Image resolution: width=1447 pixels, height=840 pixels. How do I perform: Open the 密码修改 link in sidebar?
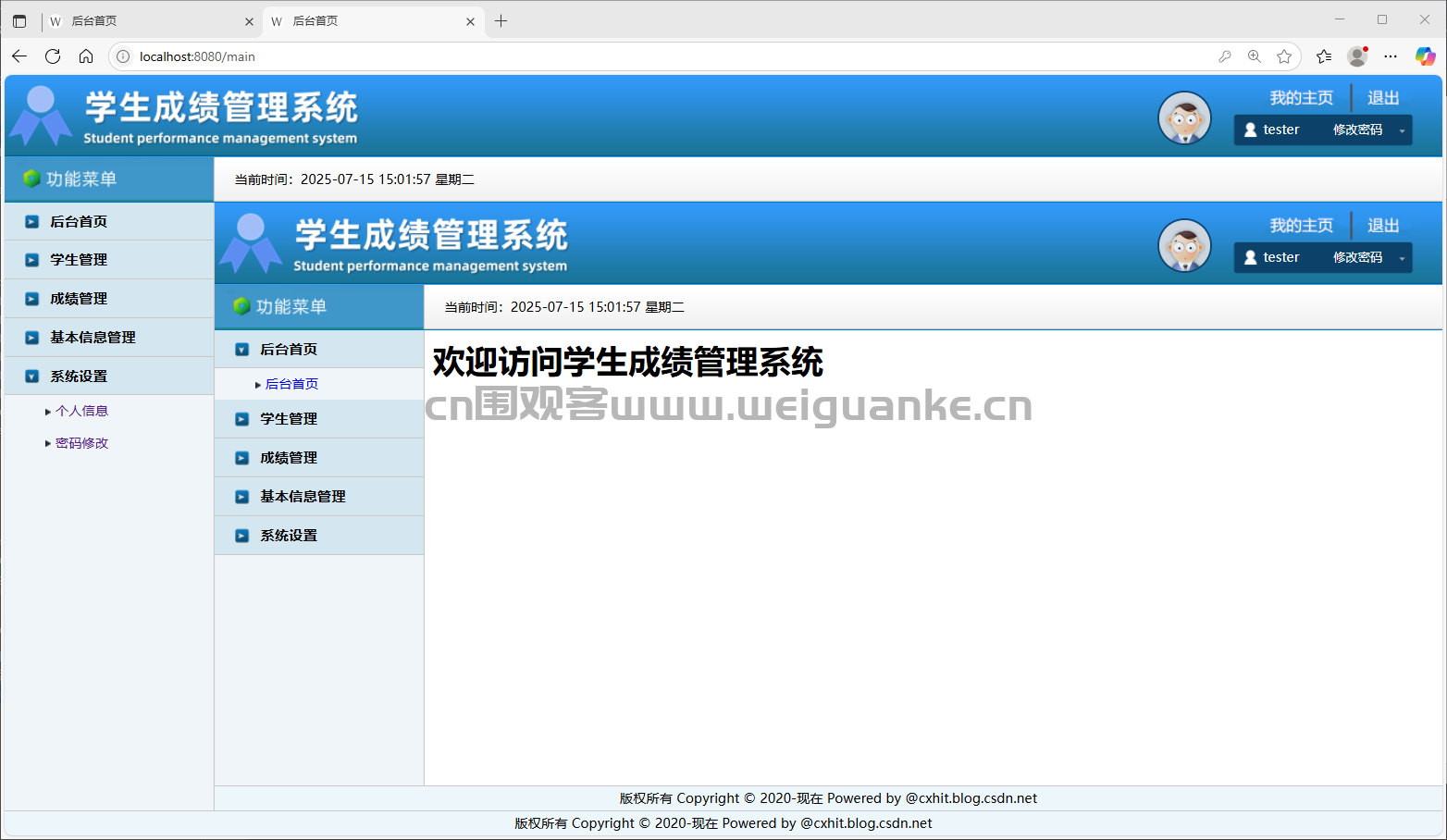[81, 443]
